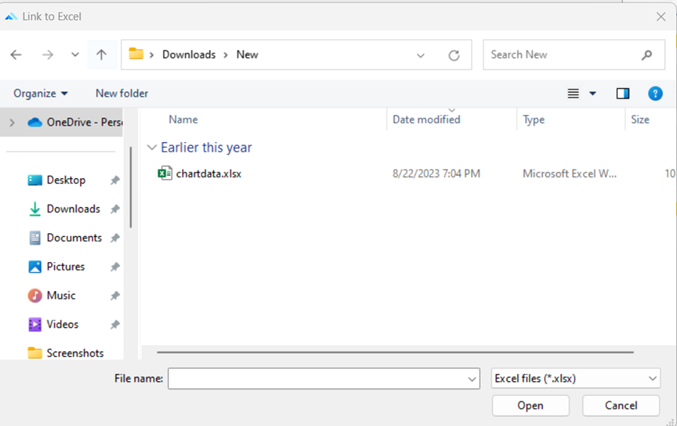Refresh the New folder view
This screenshot has height=426, width=677.
[454, 55]
